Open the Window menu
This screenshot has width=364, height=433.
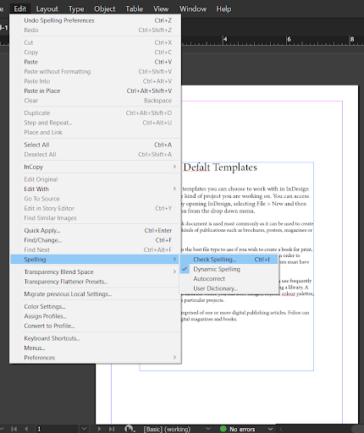coord(193,9)
